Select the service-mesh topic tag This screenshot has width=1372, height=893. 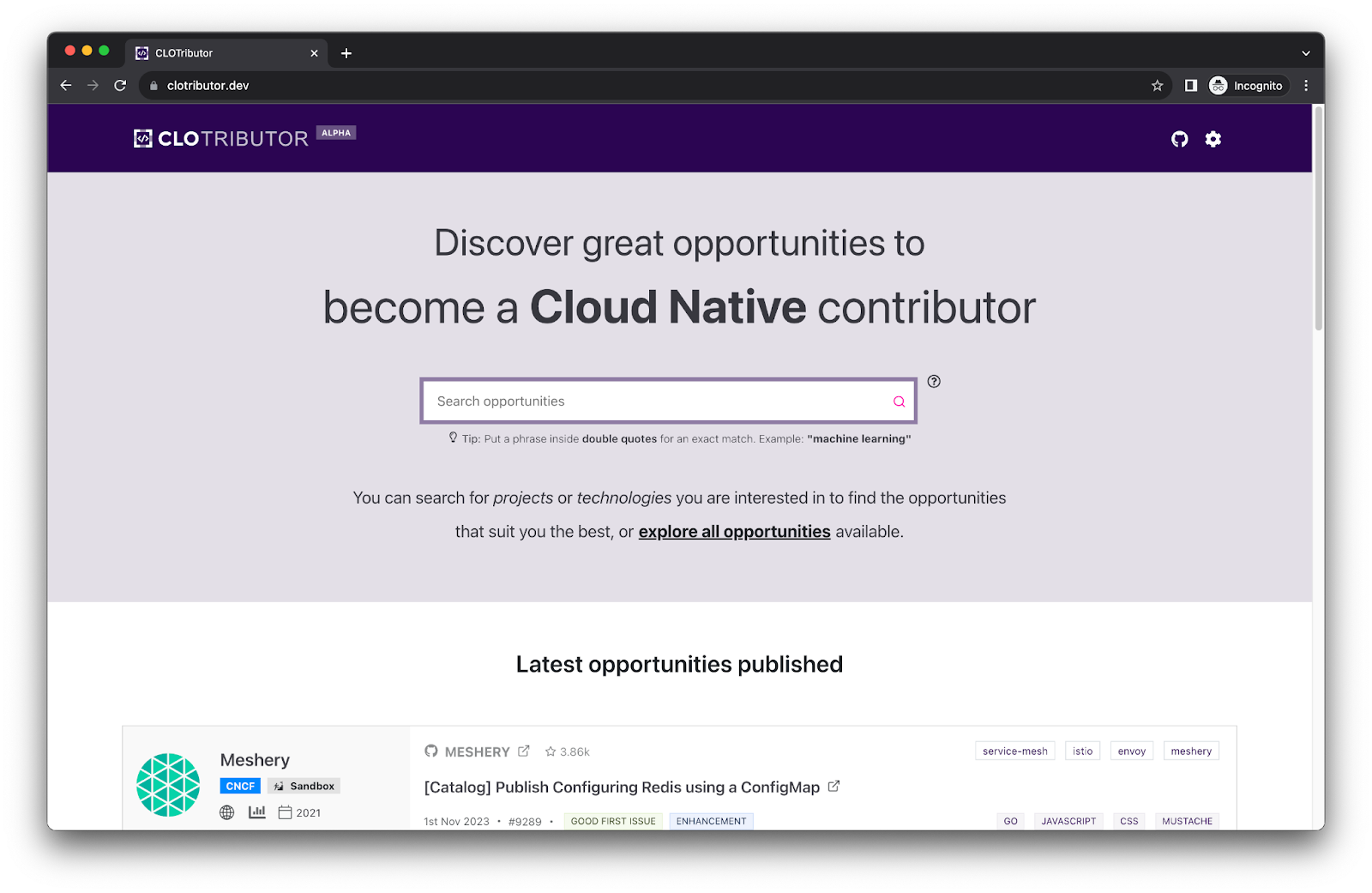(x=1015, y=751)
